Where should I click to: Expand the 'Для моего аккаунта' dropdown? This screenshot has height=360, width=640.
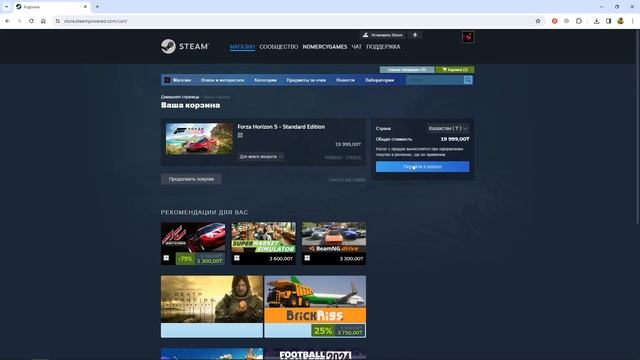(261, 157)
